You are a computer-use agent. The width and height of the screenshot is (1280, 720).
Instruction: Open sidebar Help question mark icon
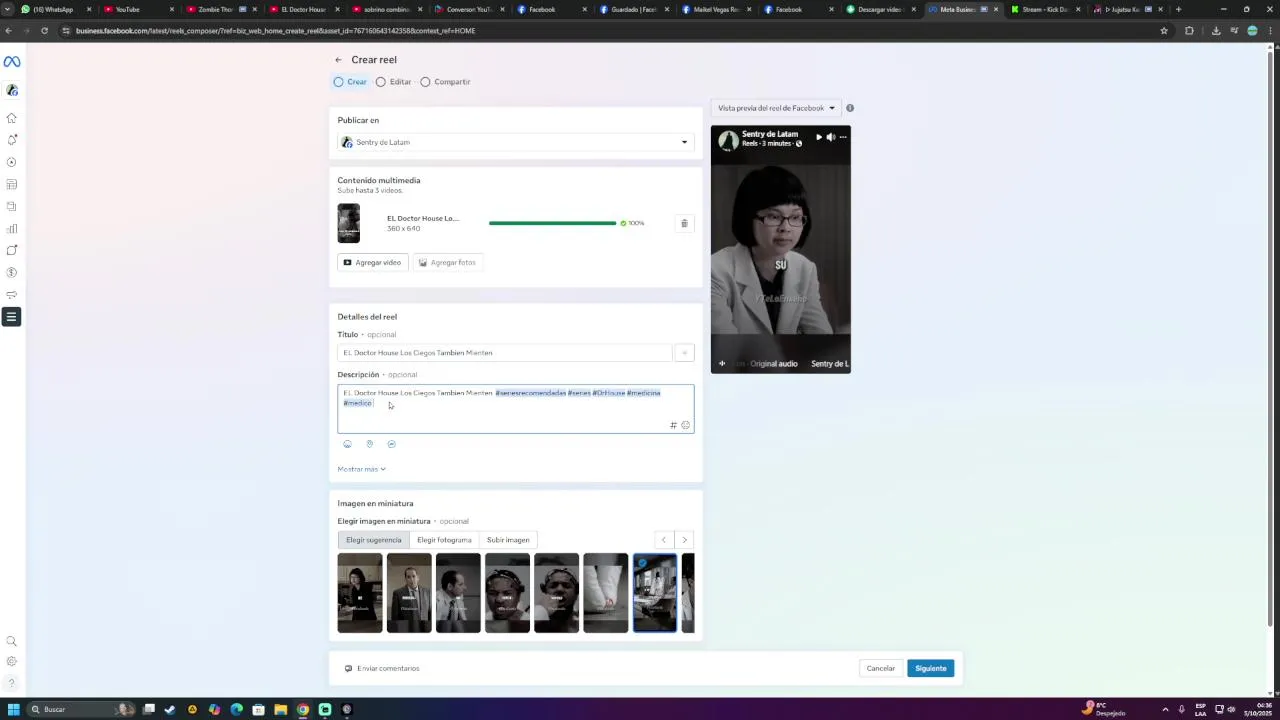pyautogui.click(x=11, y=683)
